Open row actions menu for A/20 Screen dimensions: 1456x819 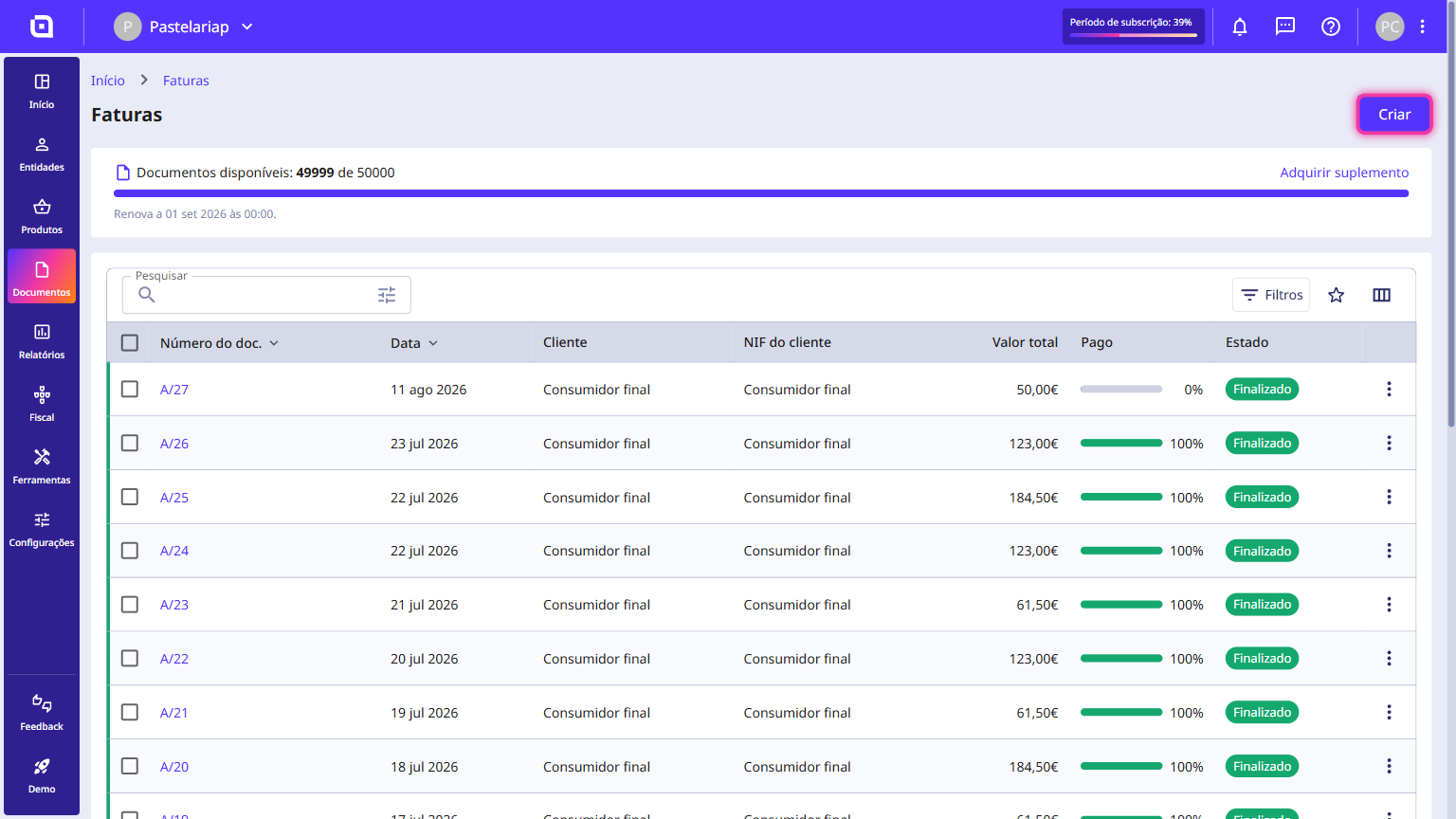(x=1390, y=766)
